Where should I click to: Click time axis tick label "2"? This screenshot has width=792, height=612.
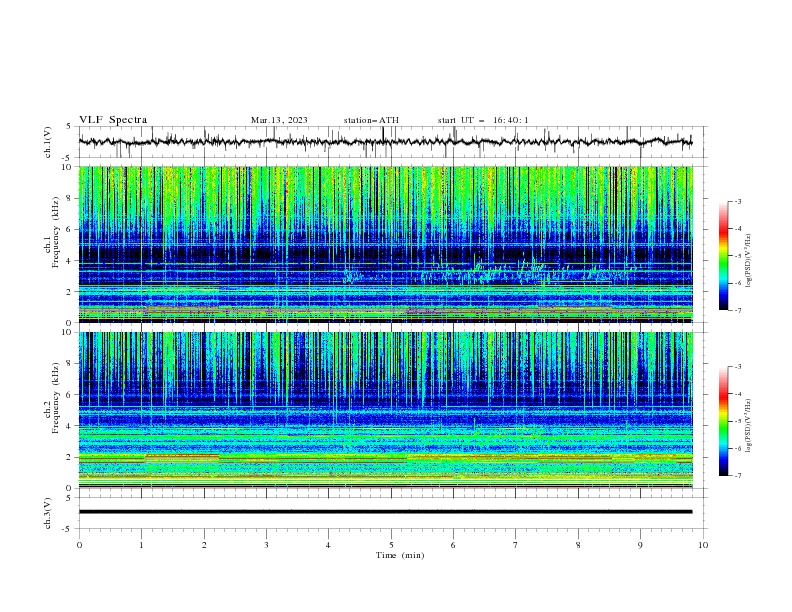pos(204,545)
